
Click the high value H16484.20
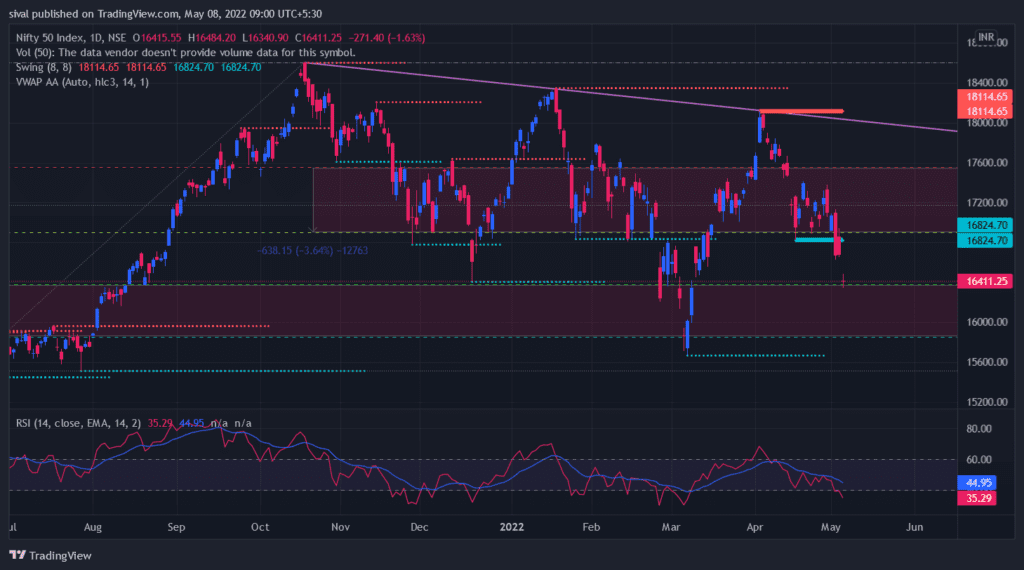(212, 38)
